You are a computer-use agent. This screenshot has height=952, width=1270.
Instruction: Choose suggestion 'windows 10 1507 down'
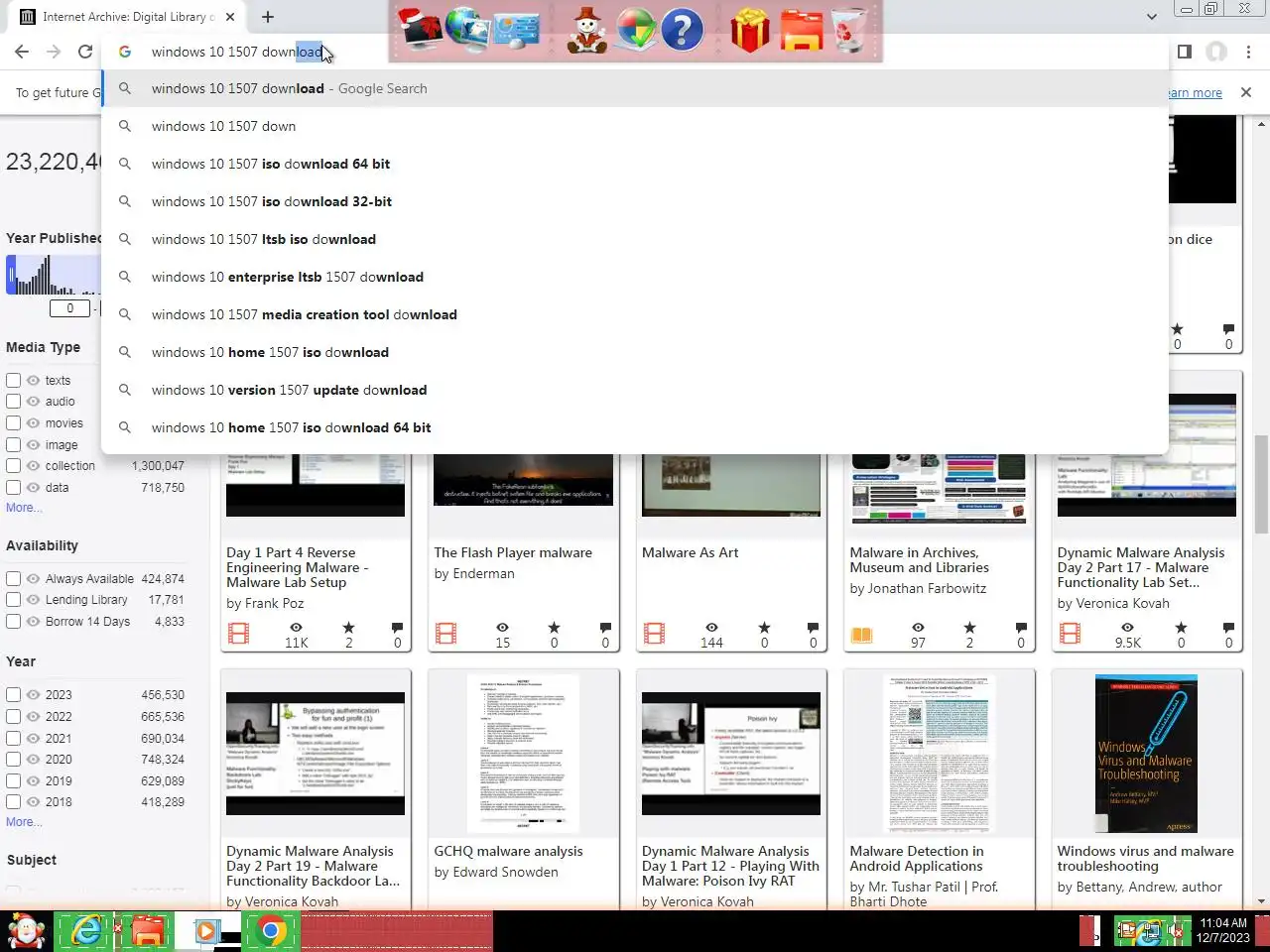[635, 126]
